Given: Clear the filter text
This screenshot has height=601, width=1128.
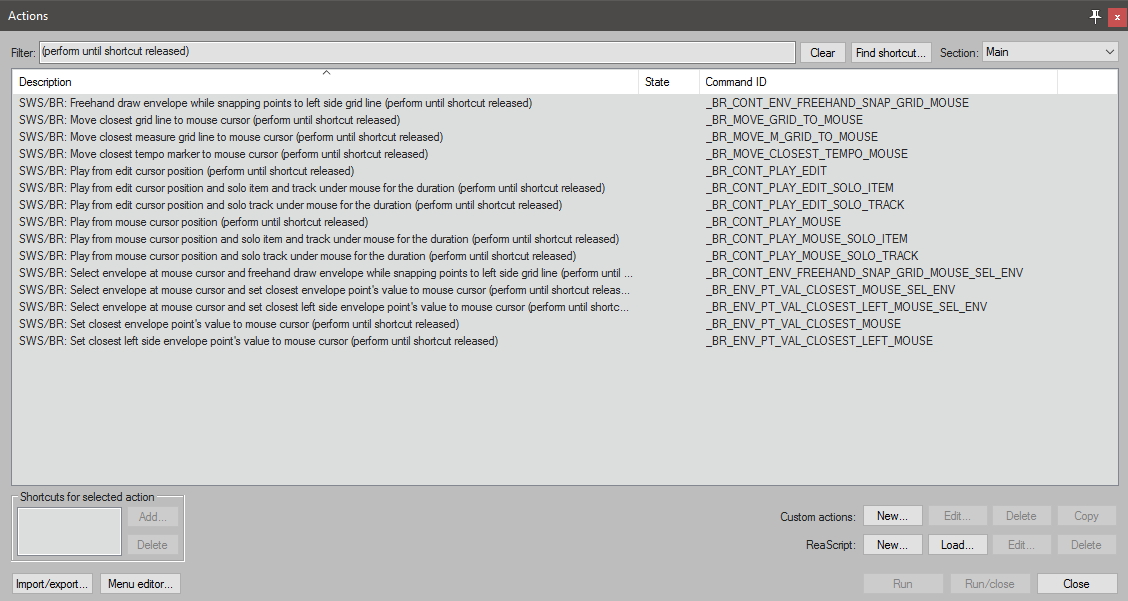Looking at the screenshot, I should pos(822,53).
